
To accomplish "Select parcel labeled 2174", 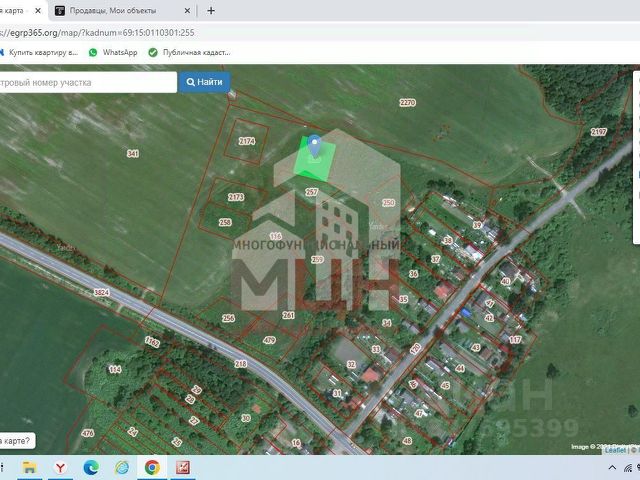I will tap(247, 141).
